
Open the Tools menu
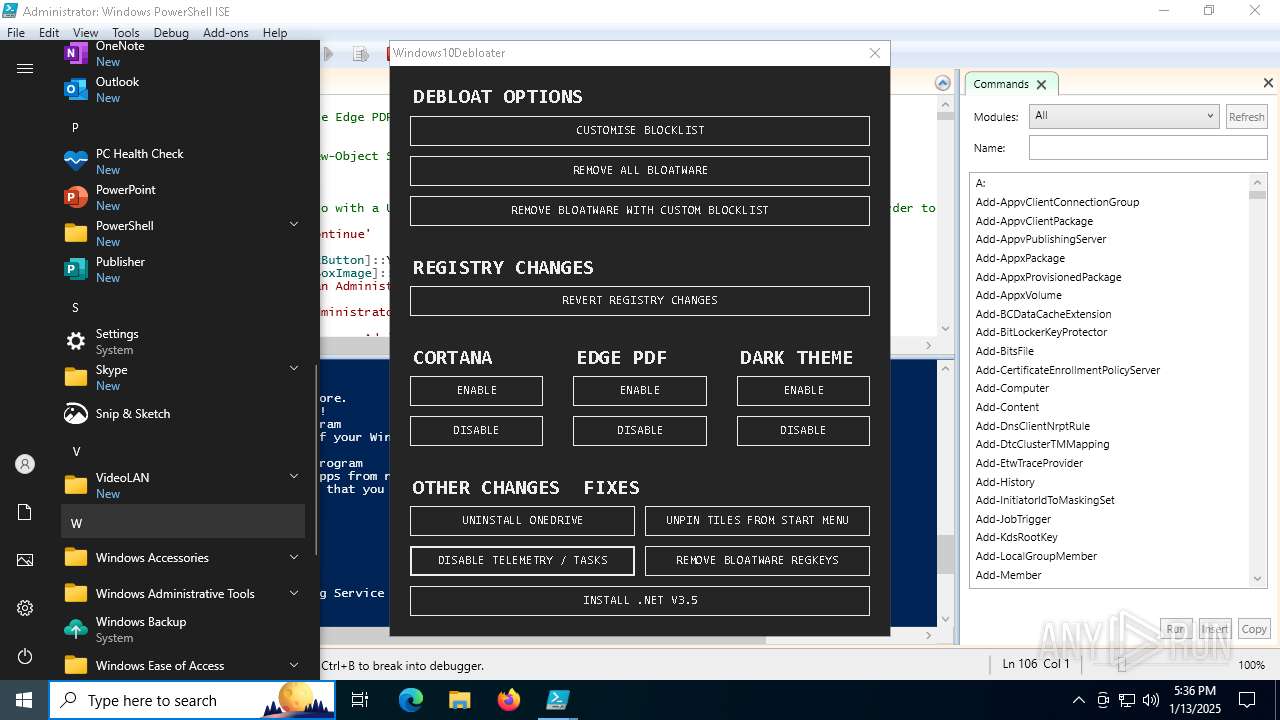(x=126, y=33)
